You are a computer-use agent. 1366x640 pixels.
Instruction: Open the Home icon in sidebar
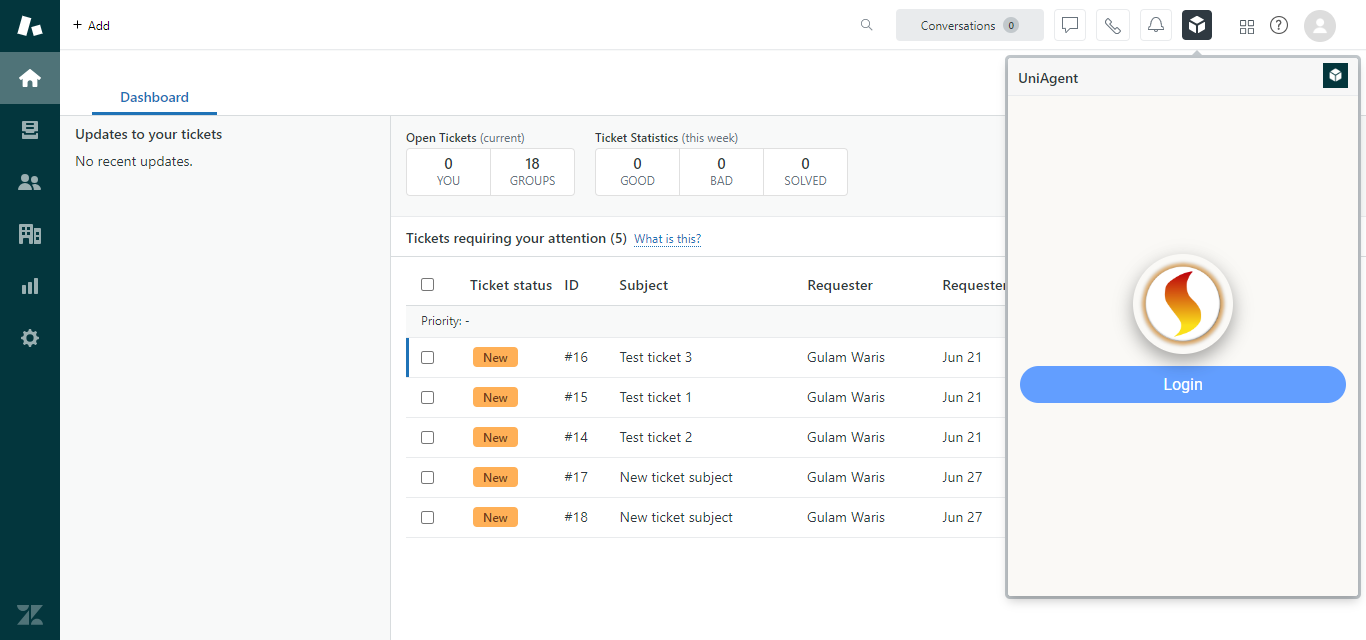(30, 78)
